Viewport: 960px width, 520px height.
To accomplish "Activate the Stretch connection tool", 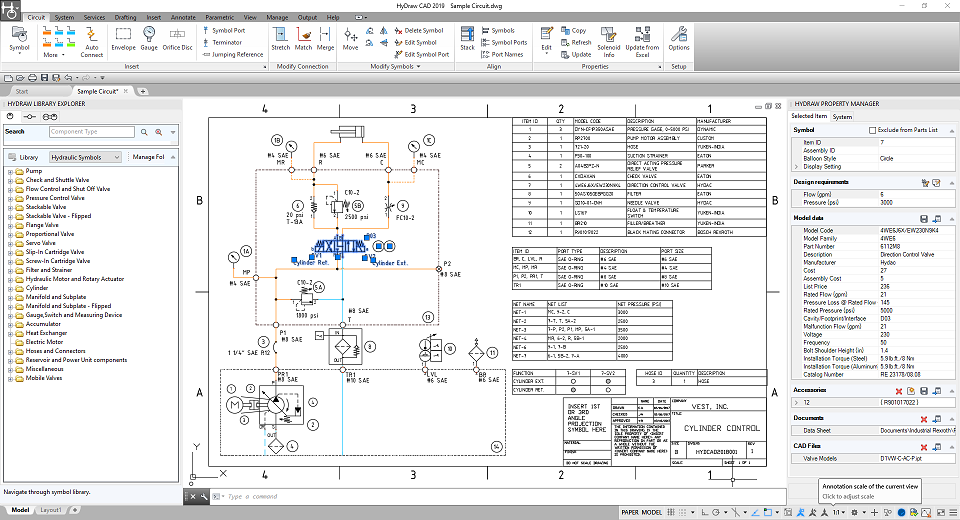I will 280,39.
